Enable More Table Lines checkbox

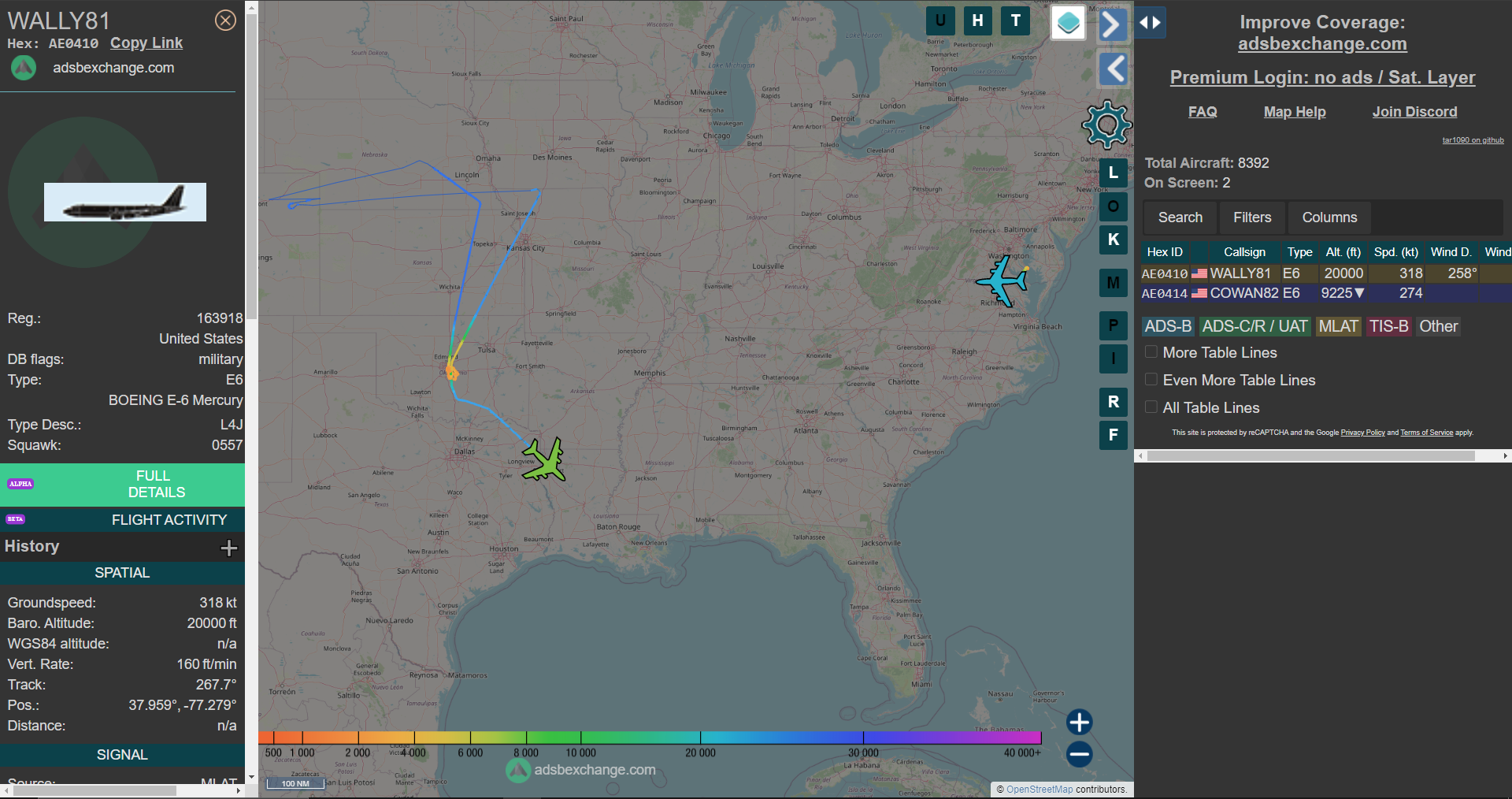click(x=1151, y=351)
